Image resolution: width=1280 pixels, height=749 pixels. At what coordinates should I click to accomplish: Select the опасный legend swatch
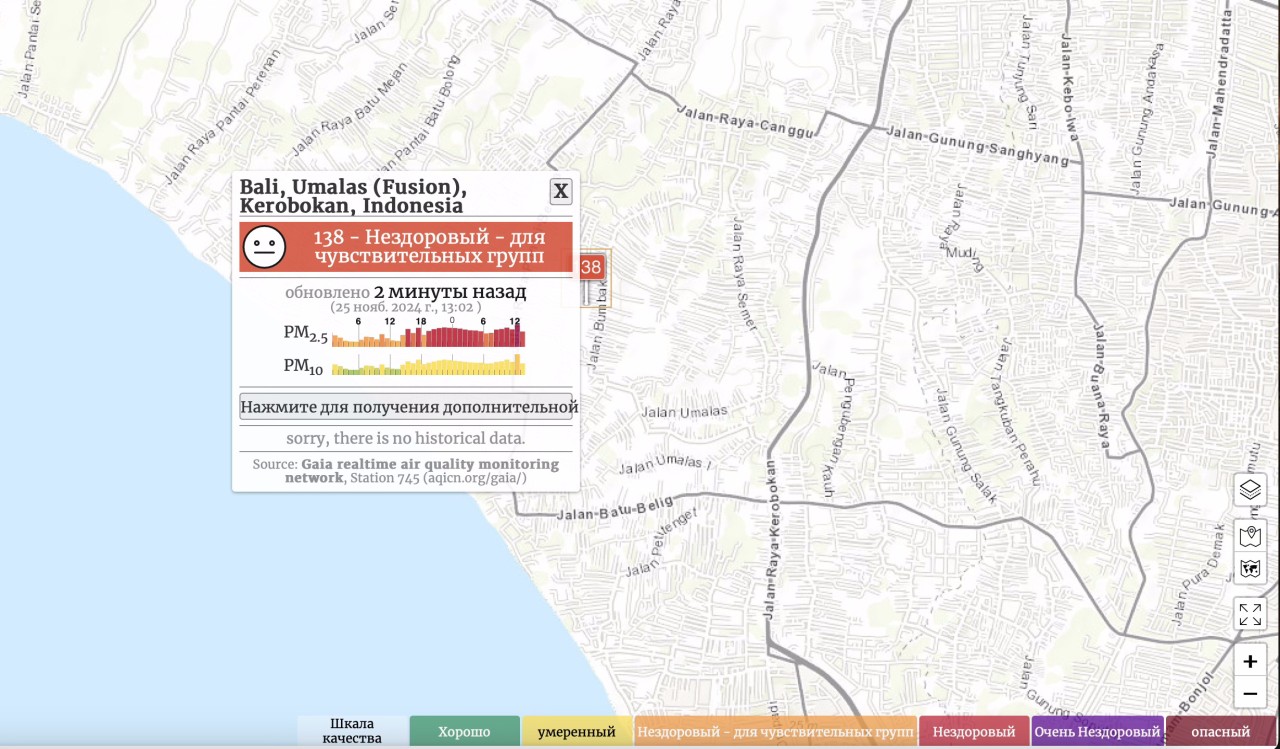[x=1221, y=732]
